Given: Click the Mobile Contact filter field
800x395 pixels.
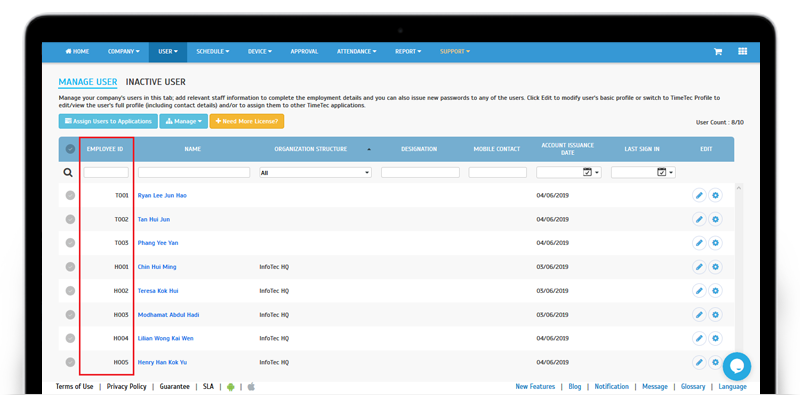Looking at the screenshot, I should tap(497, 172).
